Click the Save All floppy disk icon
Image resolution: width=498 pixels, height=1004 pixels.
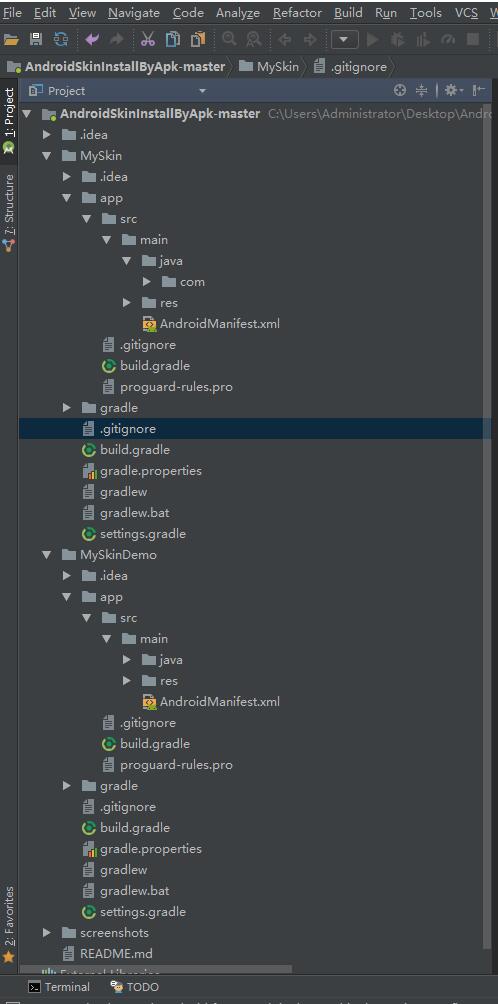(36, 40)
